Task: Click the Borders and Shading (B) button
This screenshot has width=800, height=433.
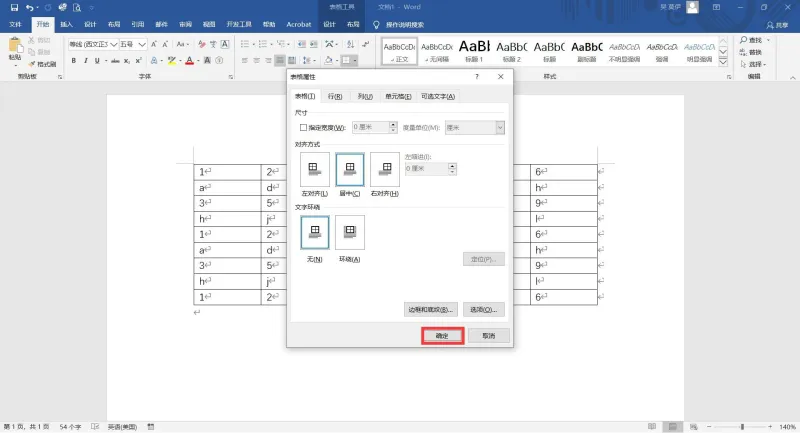Action: 431,310
